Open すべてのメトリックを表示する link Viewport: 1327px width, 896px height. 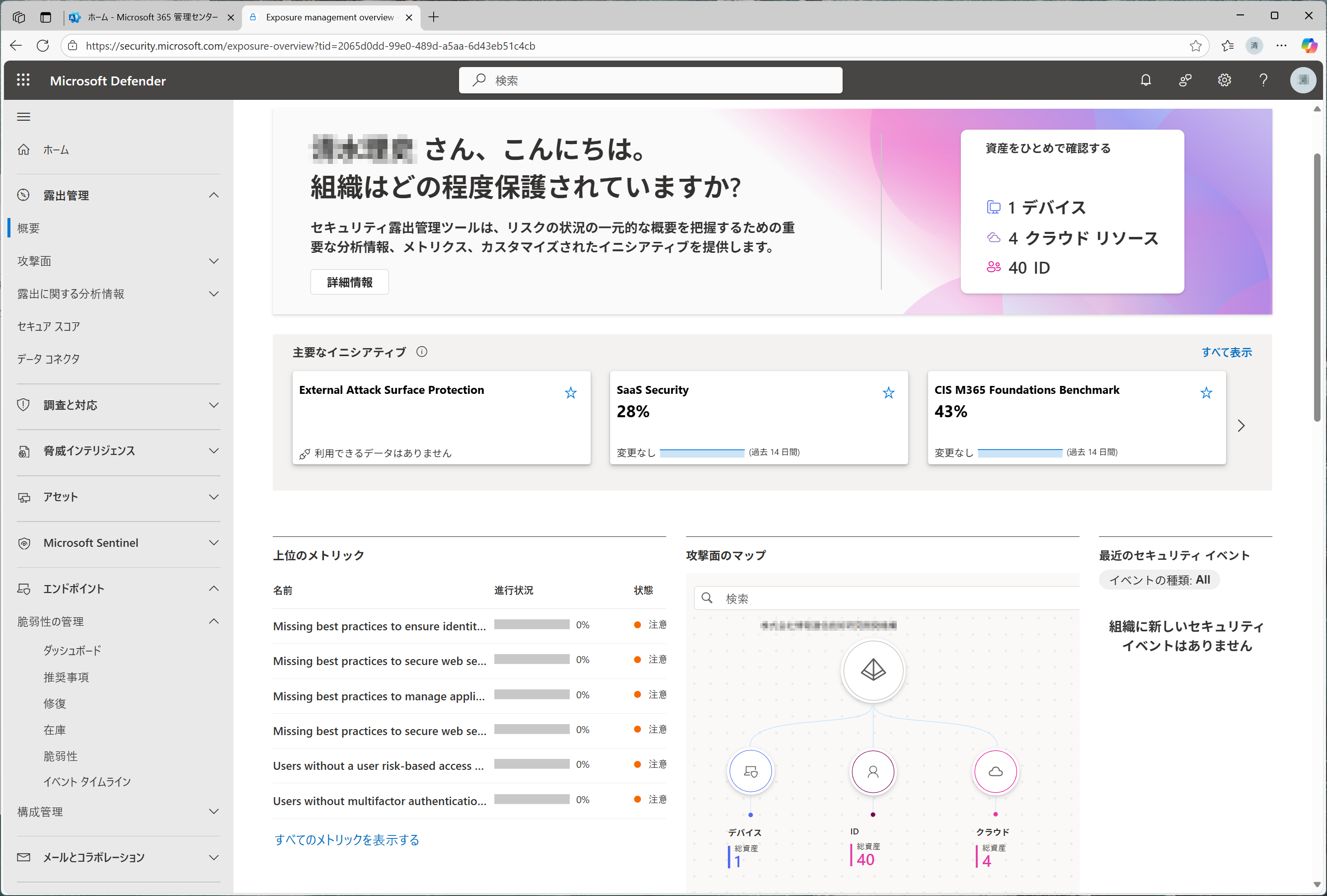[x=346, y=839]
